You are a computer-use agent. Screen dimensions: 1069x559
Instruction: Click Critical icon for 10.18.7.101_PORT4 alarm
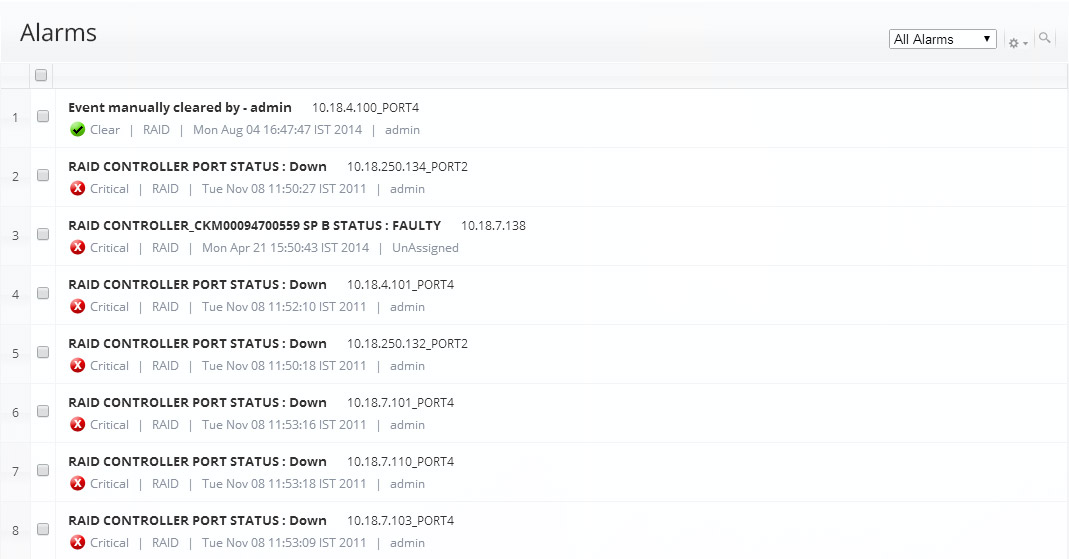click(x=78, y=425)
